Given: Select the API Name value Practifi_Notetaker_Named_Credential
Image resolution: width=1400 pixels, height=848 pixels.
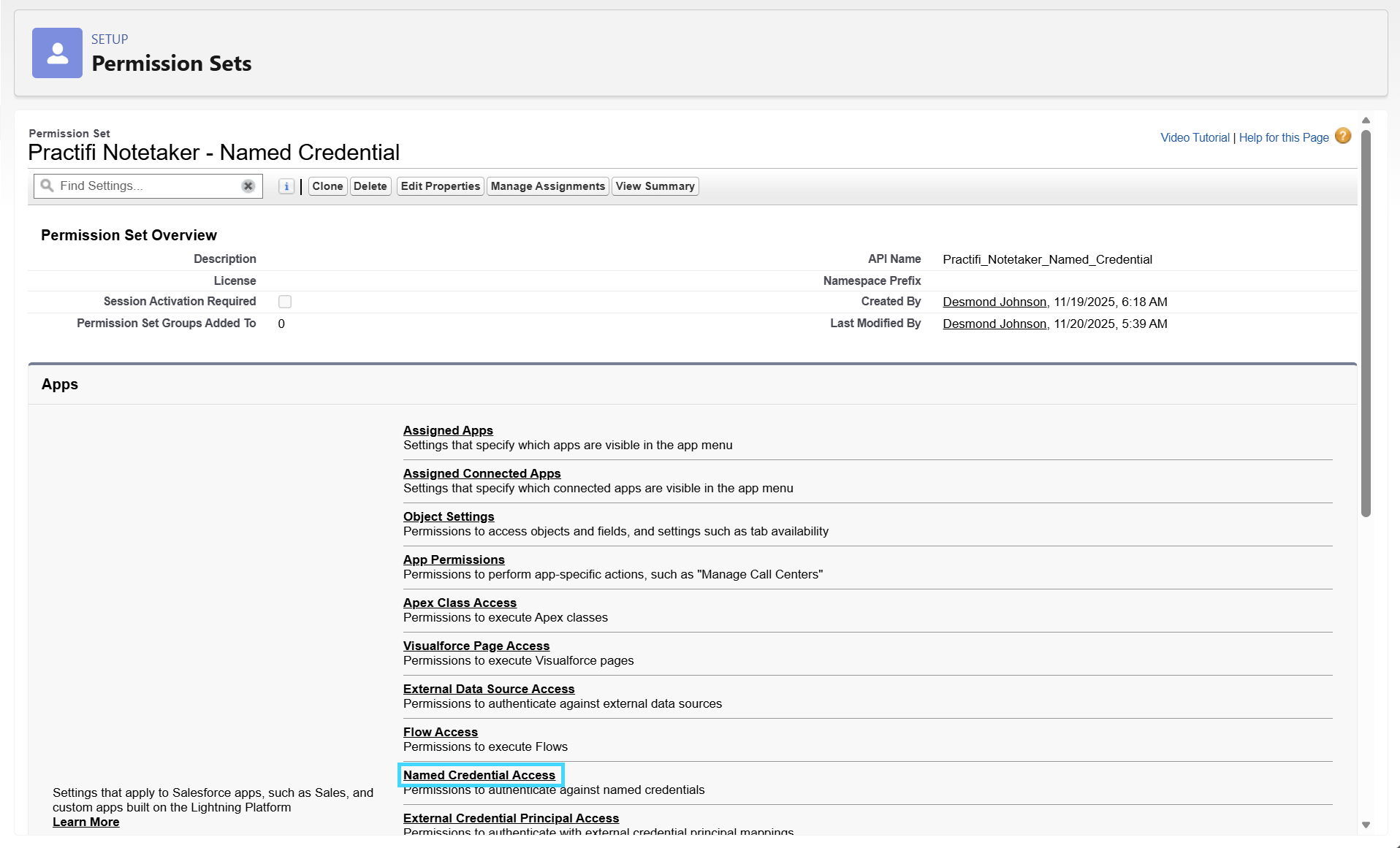Looking at the screenshot, I should [x=1047, y=259].
